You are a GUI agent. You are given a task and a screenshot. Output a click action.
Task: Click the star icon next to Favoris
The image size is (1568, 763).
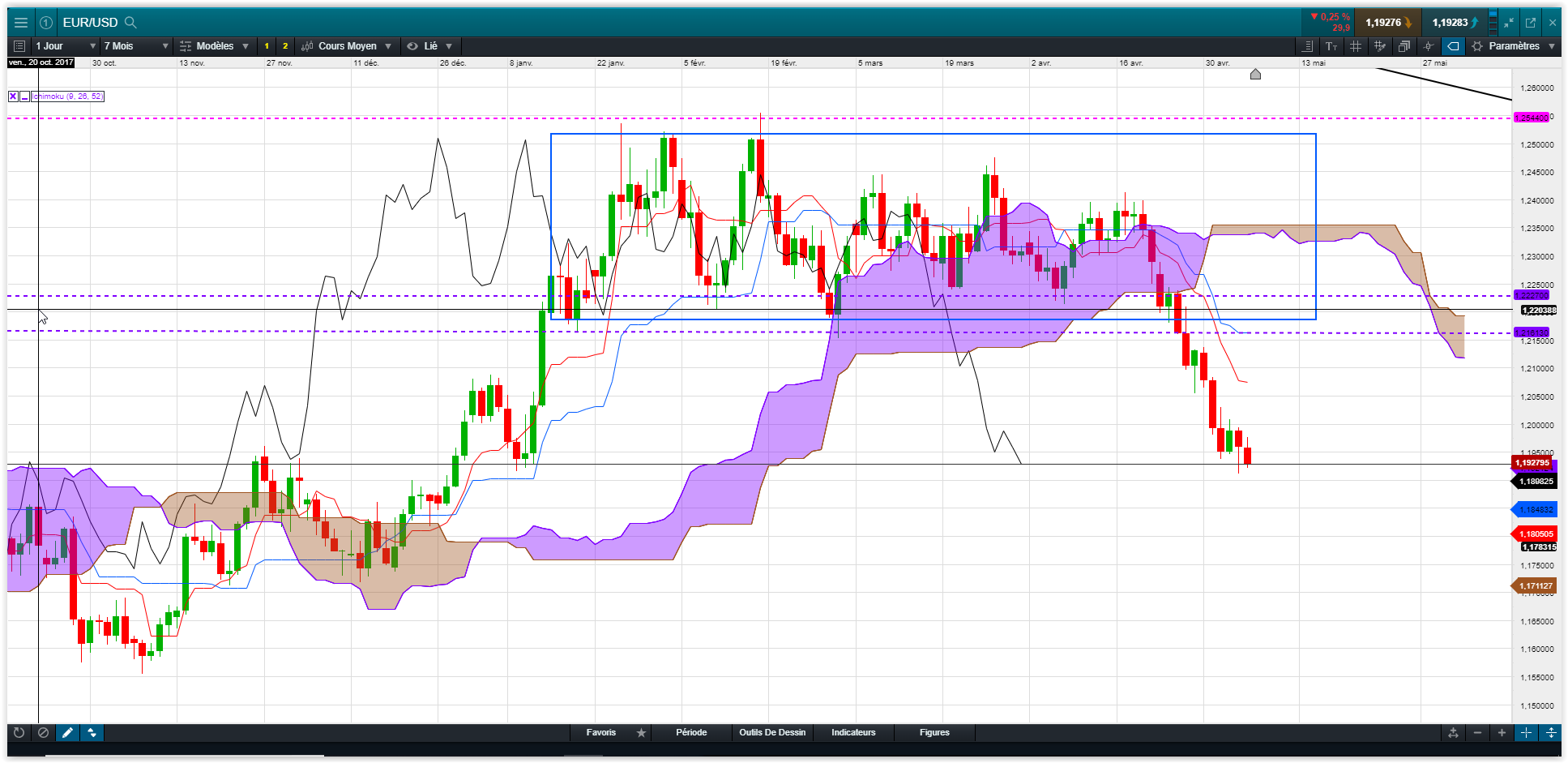641,732
